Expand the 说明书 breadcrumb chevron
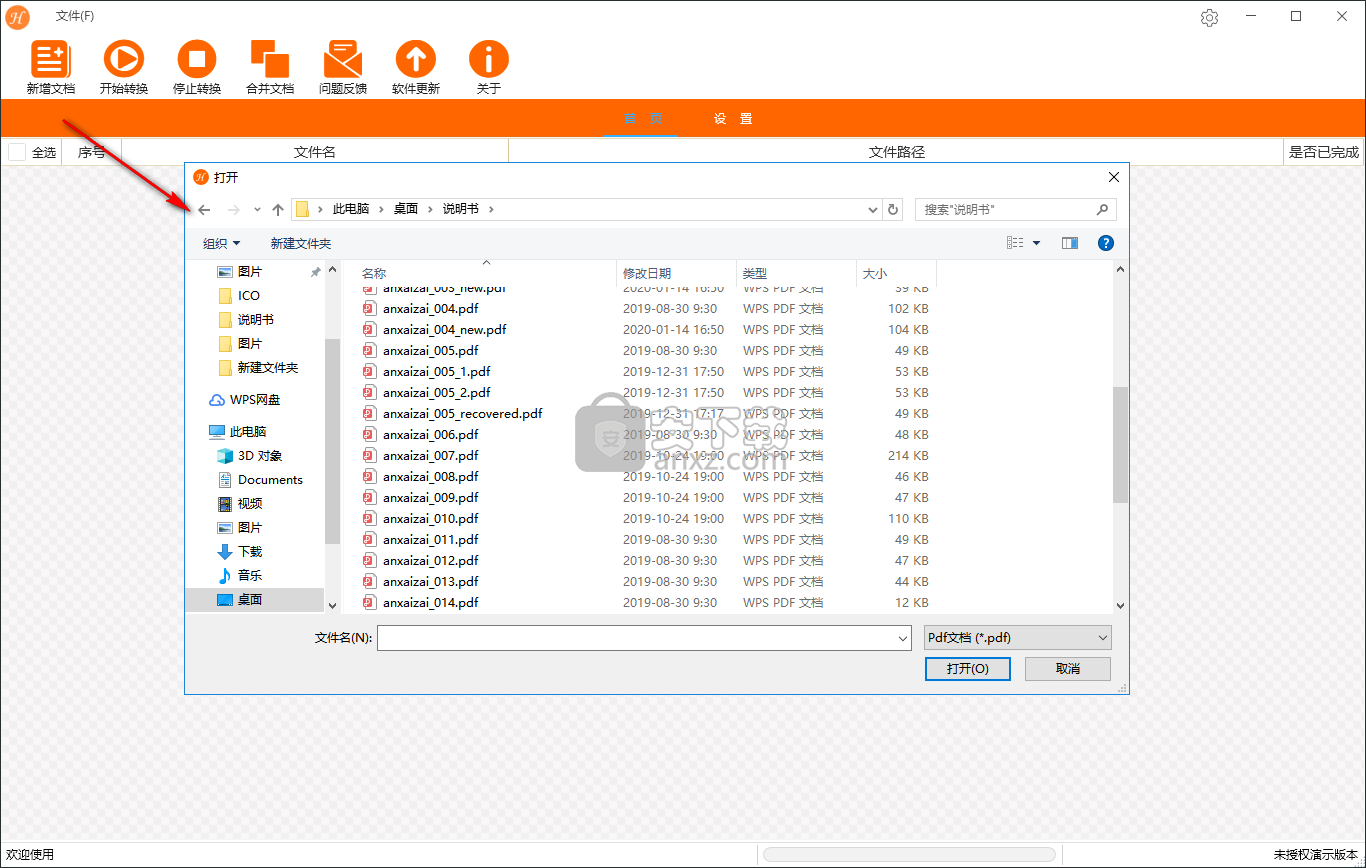The width and height of the screenshot is (1366, 868). [491, 209]
